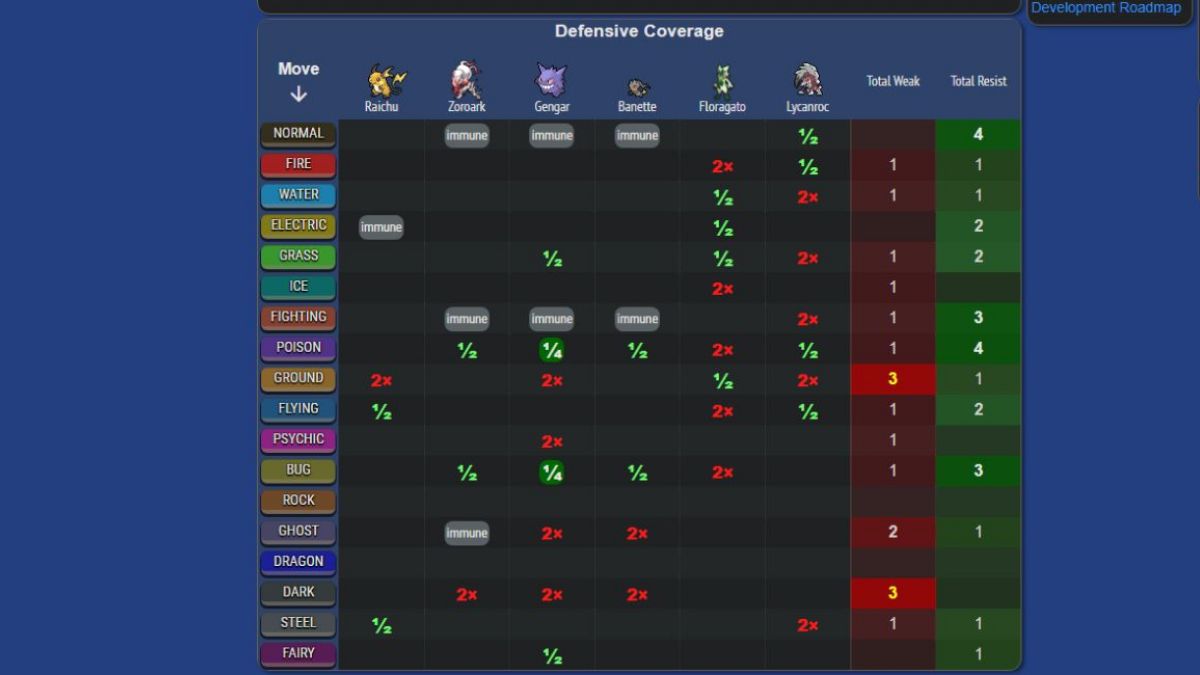1200x675 pixels.
Task: Click the Banette sprite icon
Action: point(637,87)
